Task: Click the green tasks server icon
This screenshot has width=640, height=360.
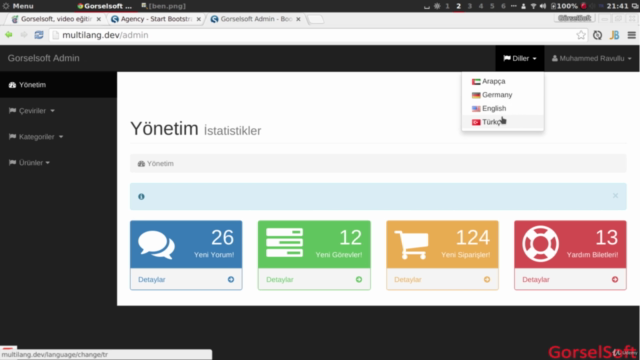Action: pyautogui.click(x=284, y=243)
